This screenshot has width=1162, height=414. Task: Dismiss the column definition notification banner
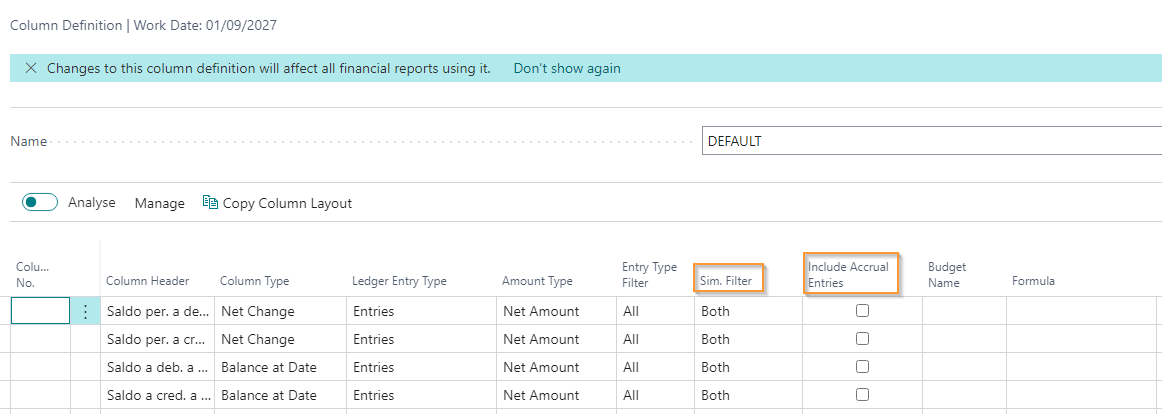(30, 68)
